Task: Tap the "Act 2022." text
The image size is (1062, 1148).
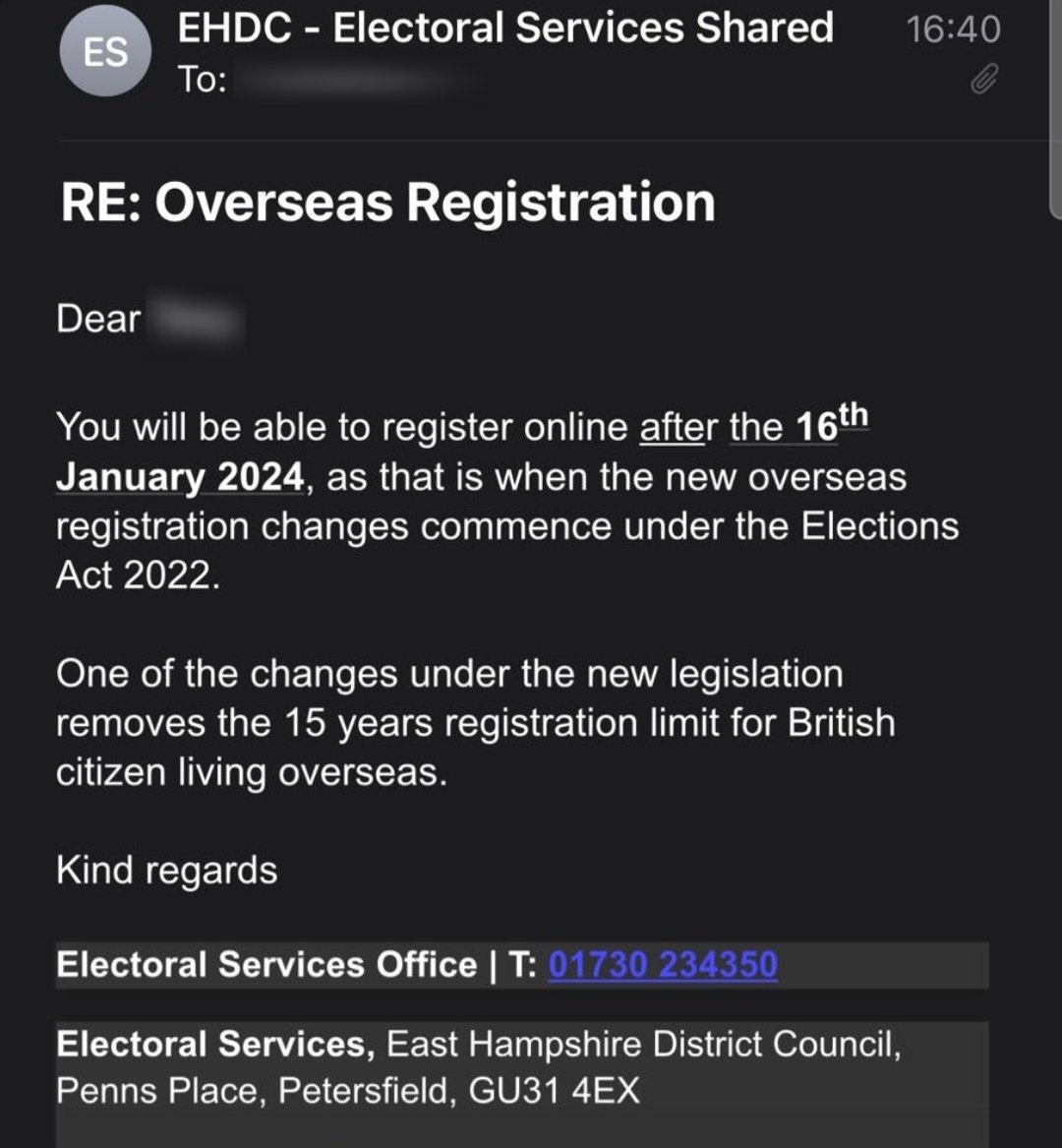Action: click(138, 576)
